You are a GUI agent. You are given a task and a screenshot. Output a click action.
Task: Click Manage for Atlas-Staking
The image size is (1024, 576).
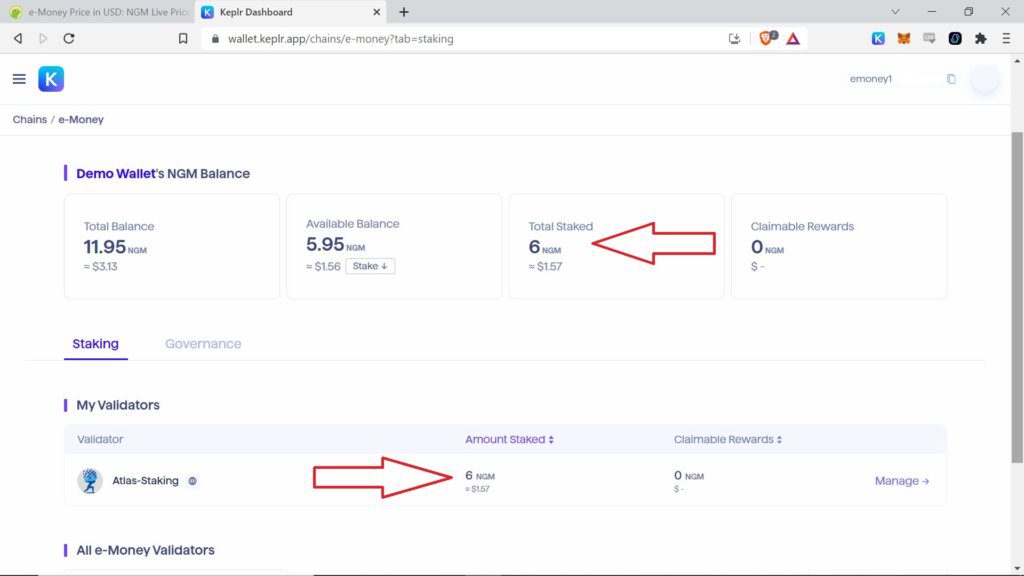tap(902, 481)
